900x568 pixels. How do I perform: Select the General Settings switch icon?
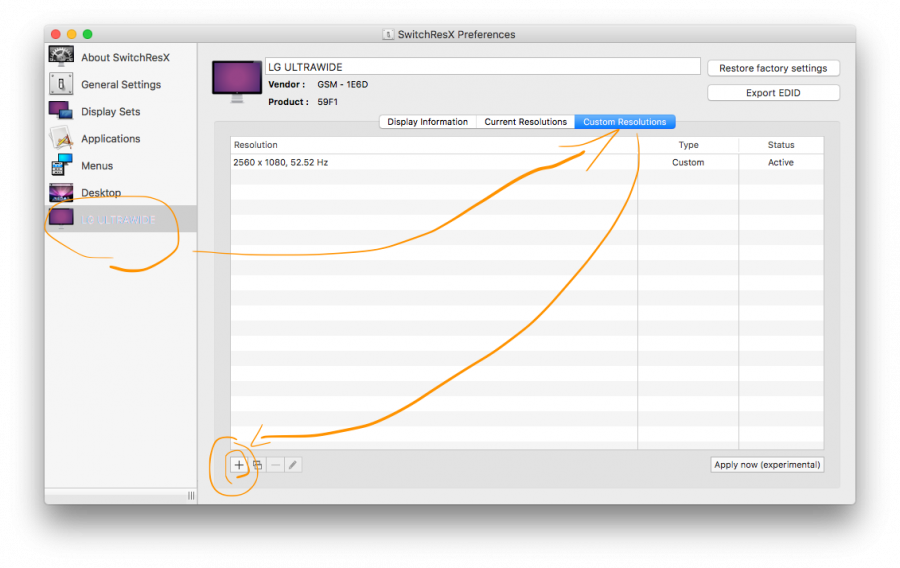(62, 84)
